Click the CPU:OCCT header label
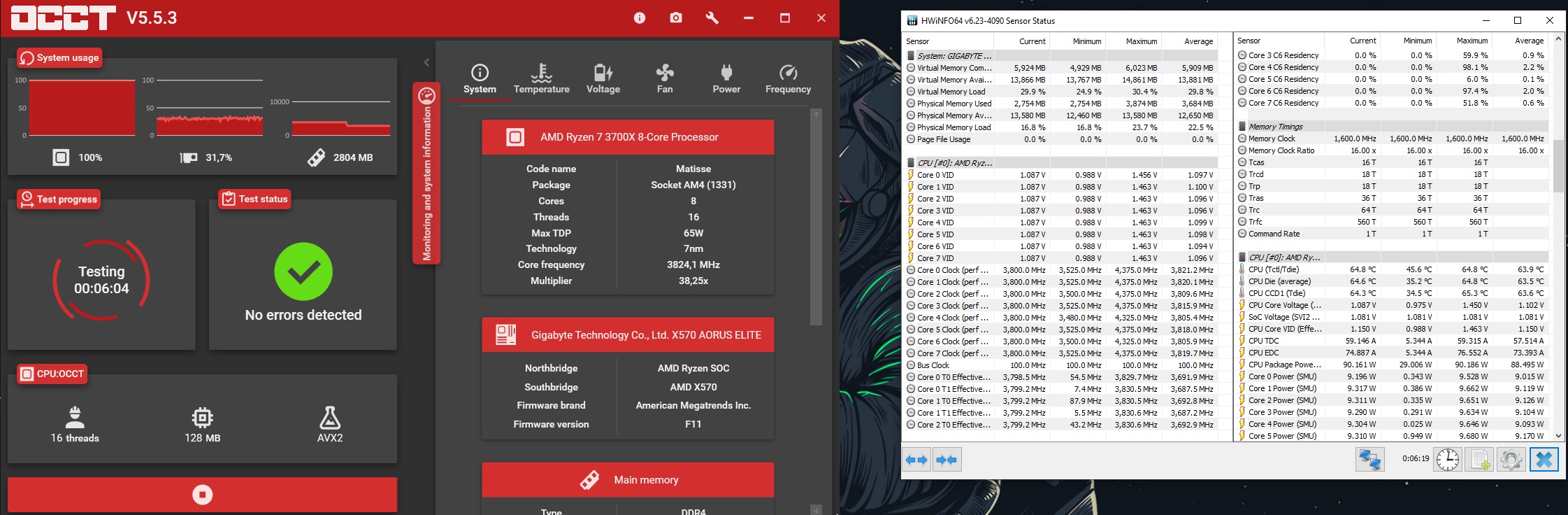Image resolution: width=1568 pixels, height=515 pixels. (x=52, y=374)
